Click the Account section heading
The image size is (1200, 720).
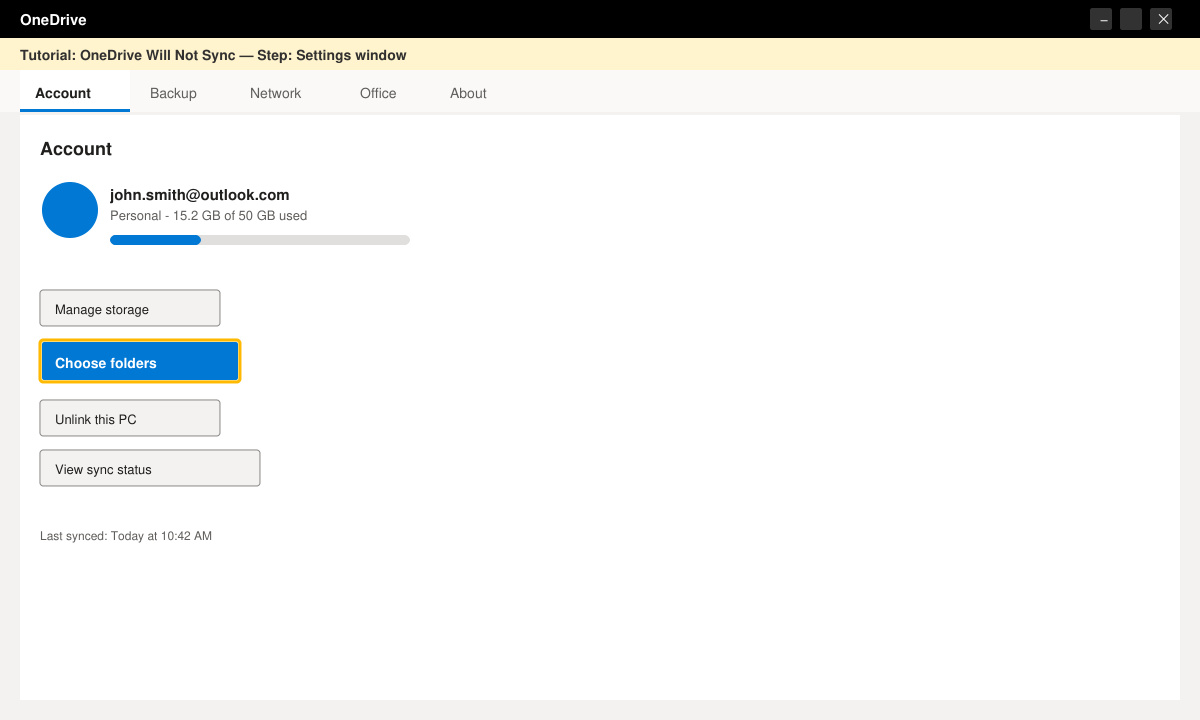[x=76, y=149]
